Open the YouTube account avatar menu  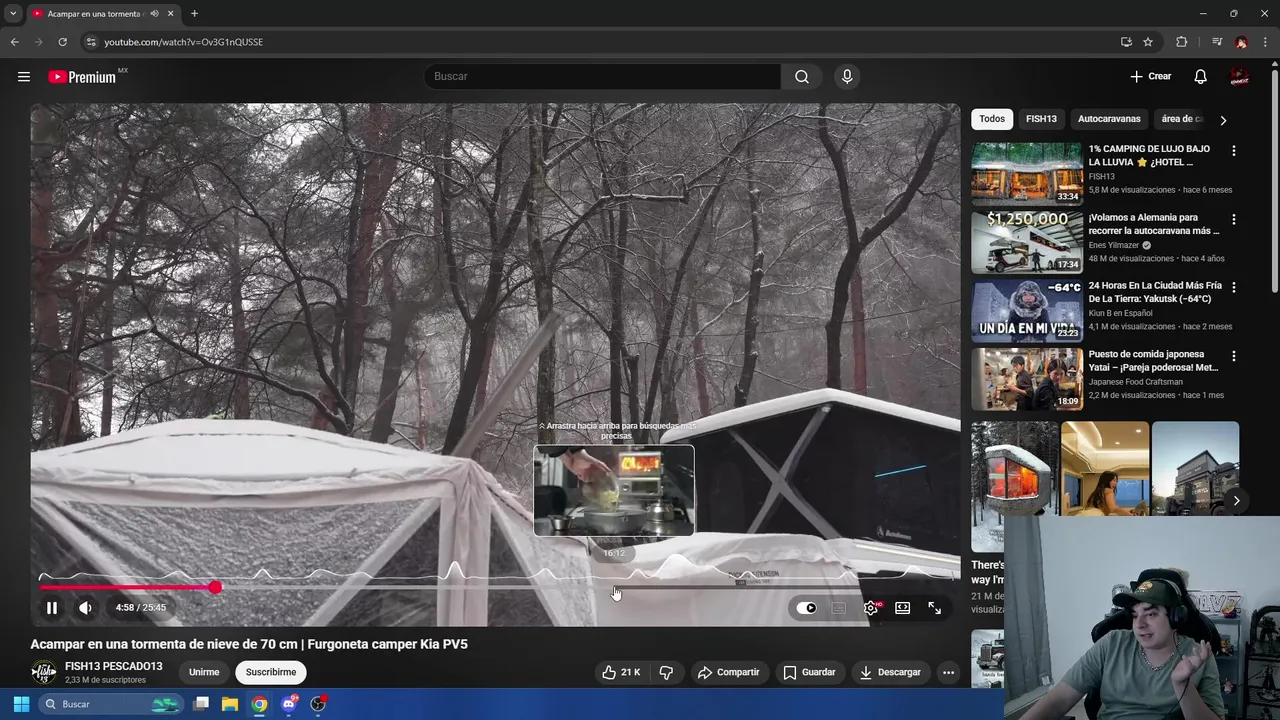[1239, 77]
